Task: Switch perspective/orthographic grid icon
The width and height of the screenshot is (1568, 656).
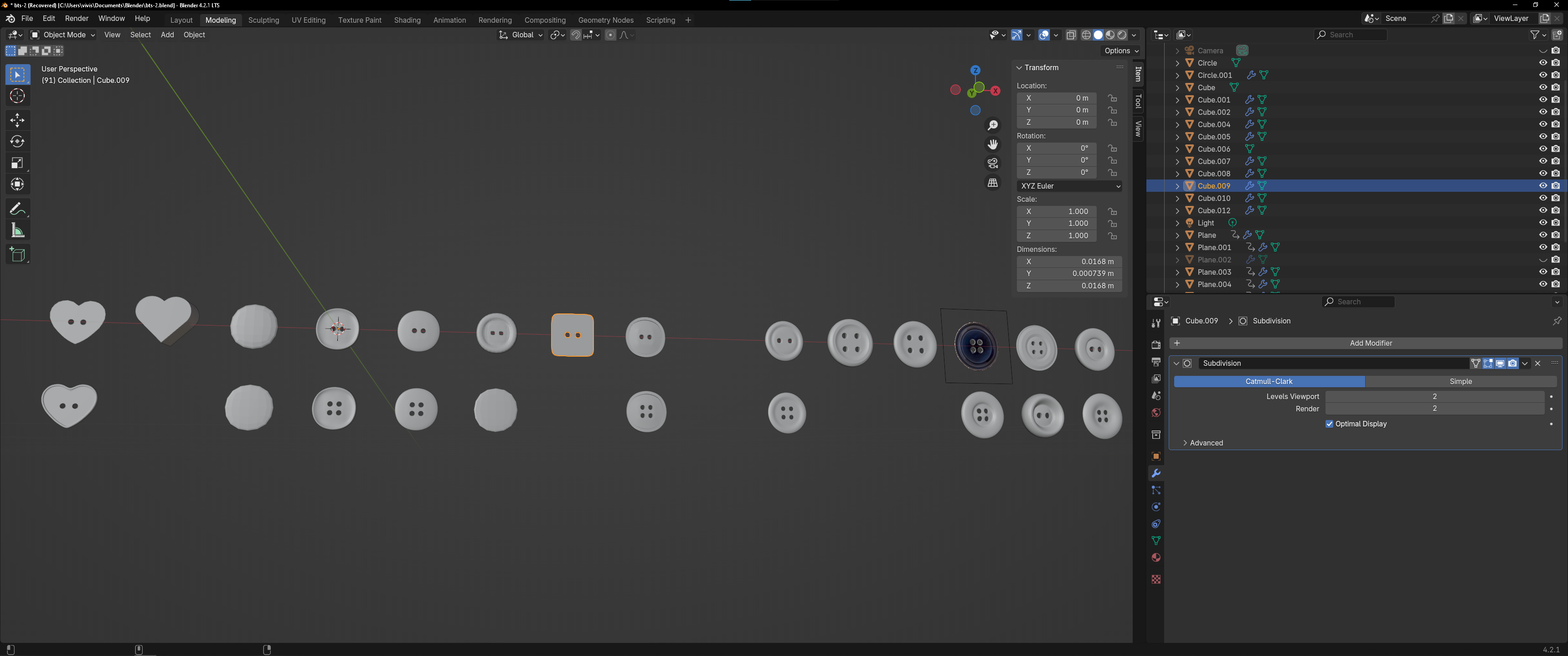Action: (993, 183)
